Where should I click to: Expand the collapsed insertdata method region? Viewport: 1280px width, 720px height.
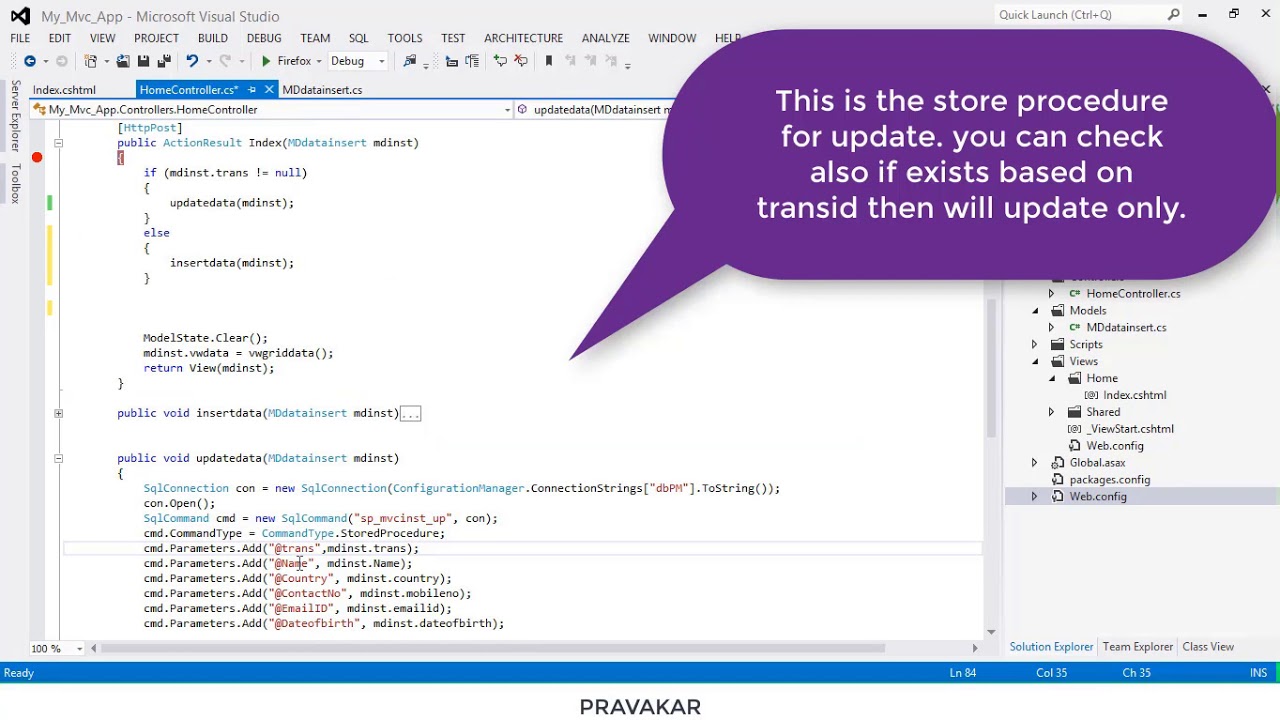pos(58,413)
